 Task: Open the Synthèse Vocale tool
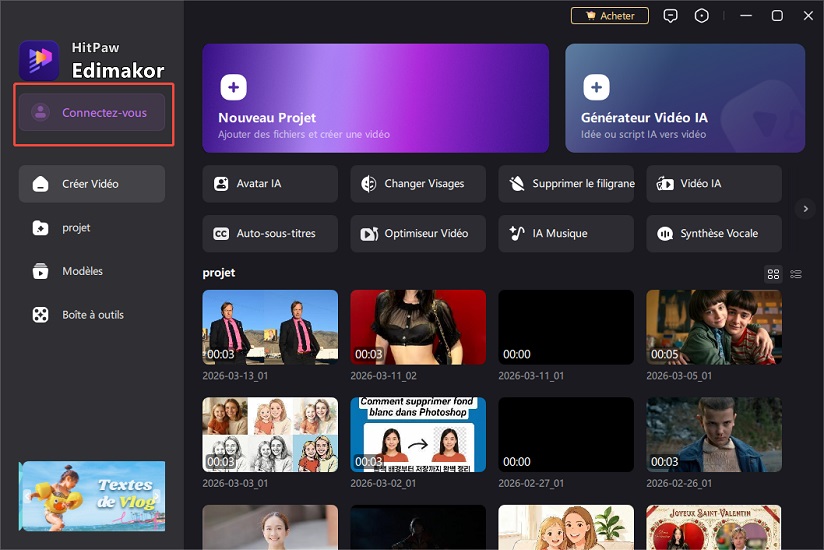pos(714,233)
